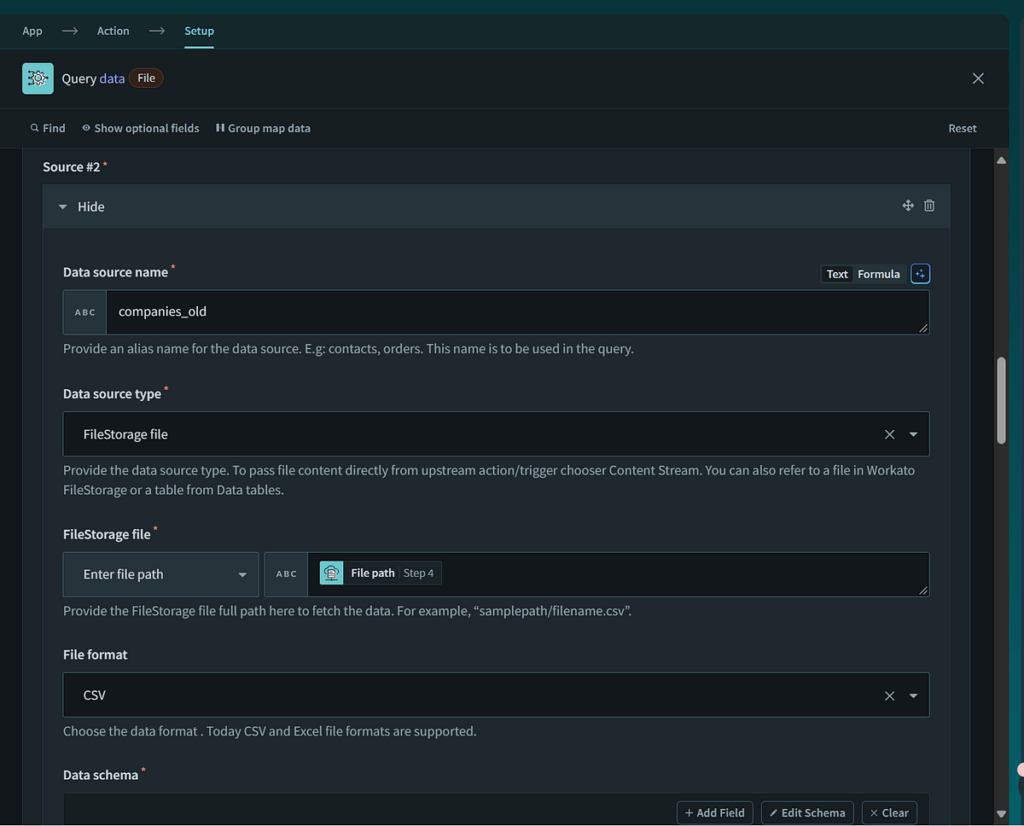
Task: Open the Enter file path dropdown
Action: tap(242, 575)
